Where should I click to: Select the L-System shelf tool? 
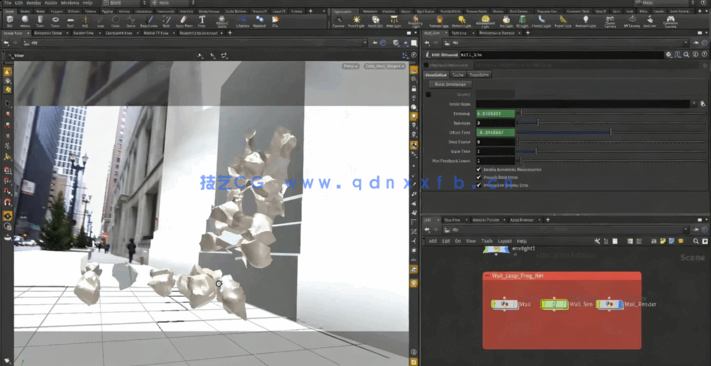tap(243, 20)
